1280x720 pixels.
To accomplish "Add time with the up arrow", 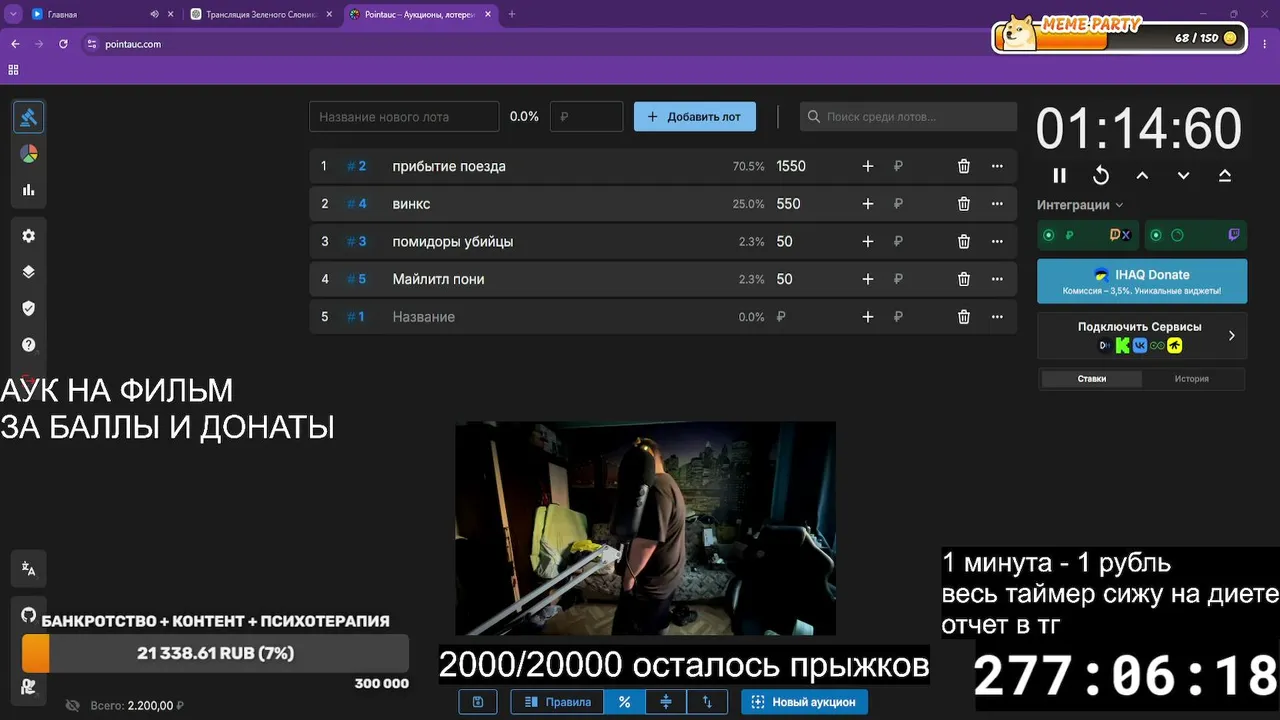I will [x=1142, y=176].
